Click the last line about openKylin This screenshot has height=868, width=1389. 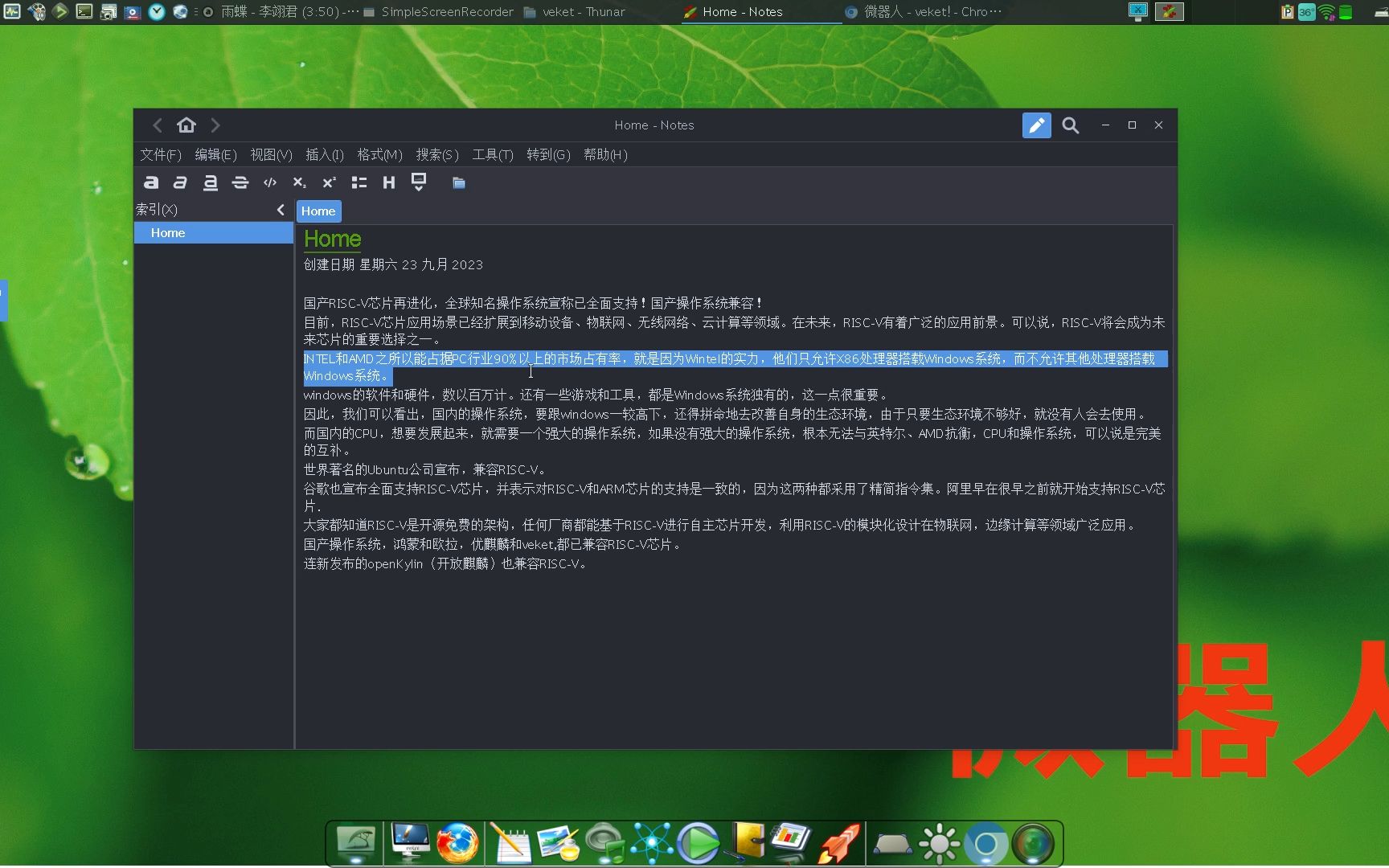tap(446, 563)
